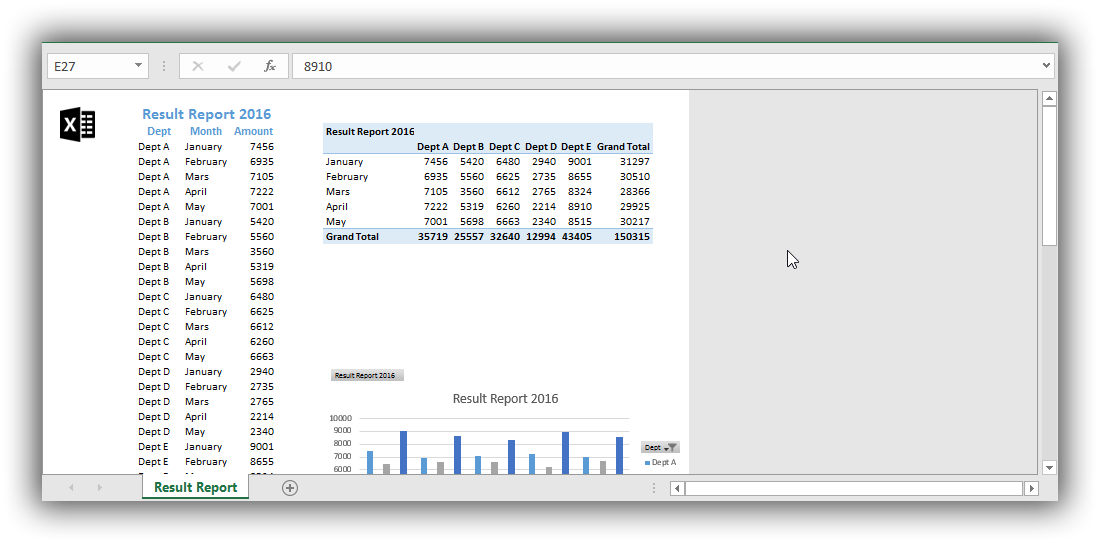Select cell 31297 in Grand Total column
Image resolution: width=1100 pixels, height=543 pixels.
click(x=635, y=161)
